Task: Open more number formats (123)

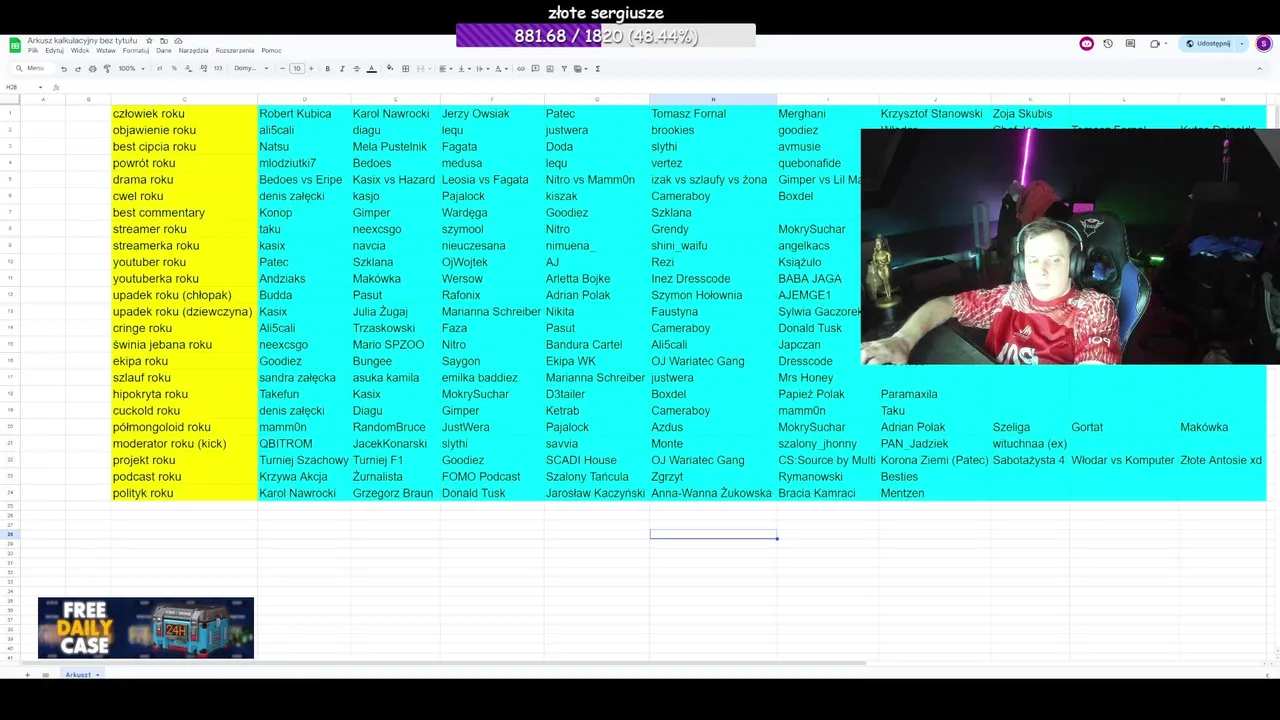Action: tap(218, 69)
